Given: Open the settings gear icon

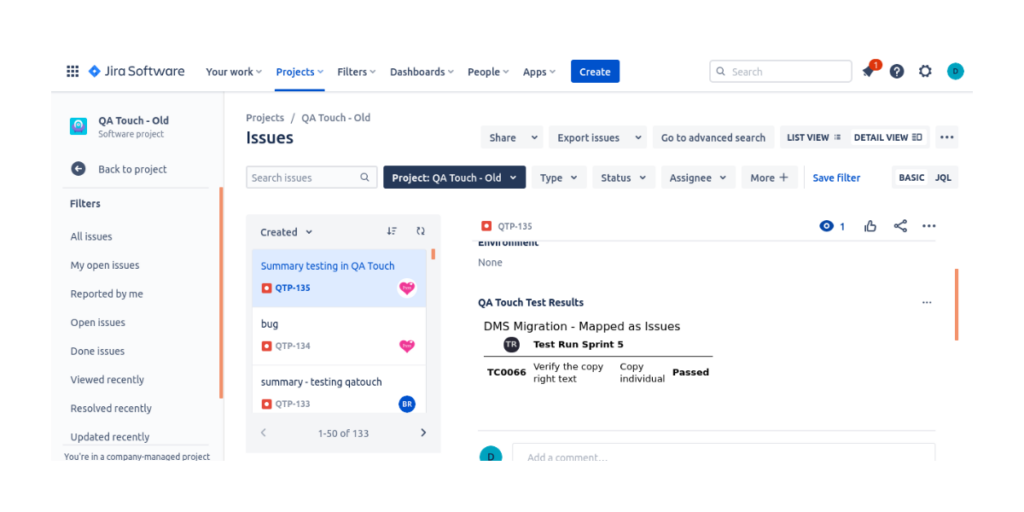Looking at the screenshot, I should [x=925, y=72].
